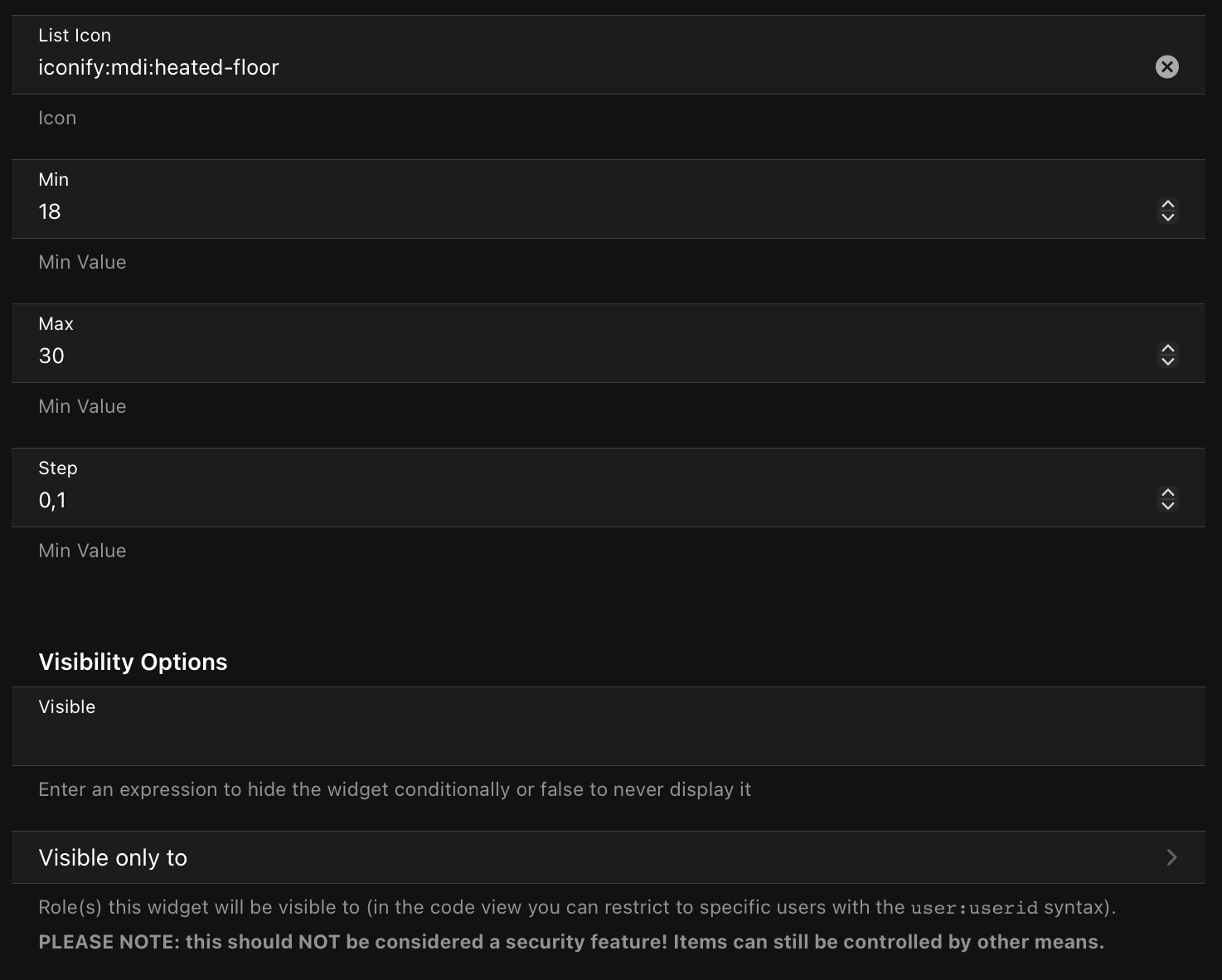Click the 'Min' field label
1222x980 pixels.
54,180
